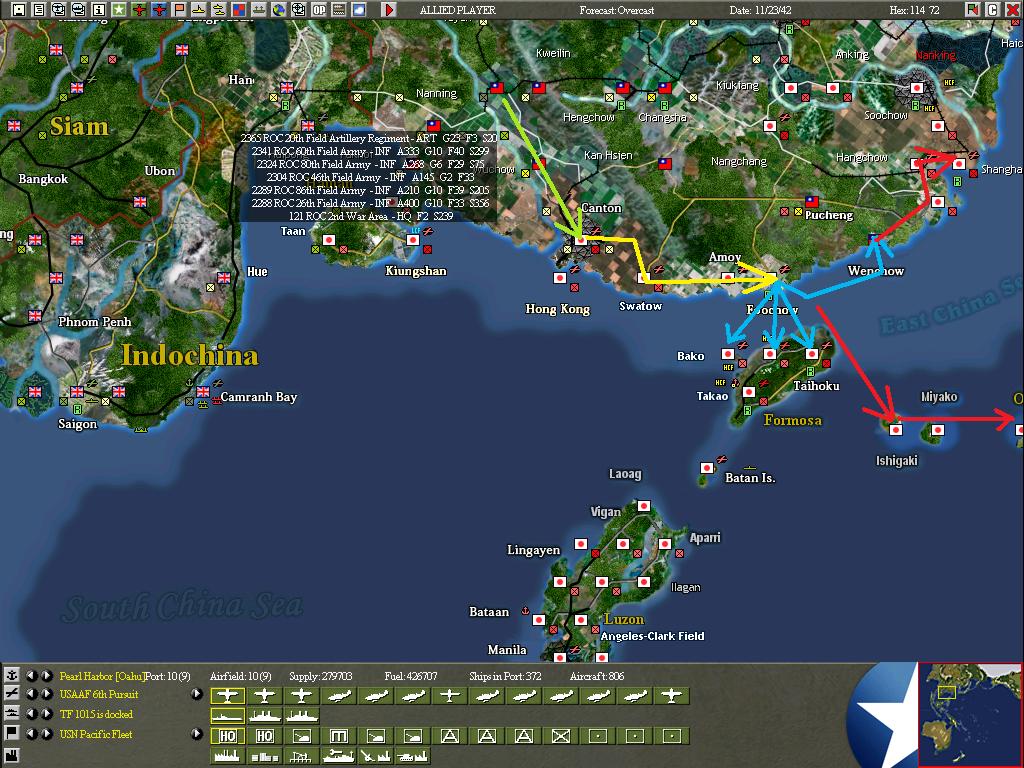Viewport: 1024px width, 768px height.
Task: Select the first highlighted ship in task force row
Action: 227,716
